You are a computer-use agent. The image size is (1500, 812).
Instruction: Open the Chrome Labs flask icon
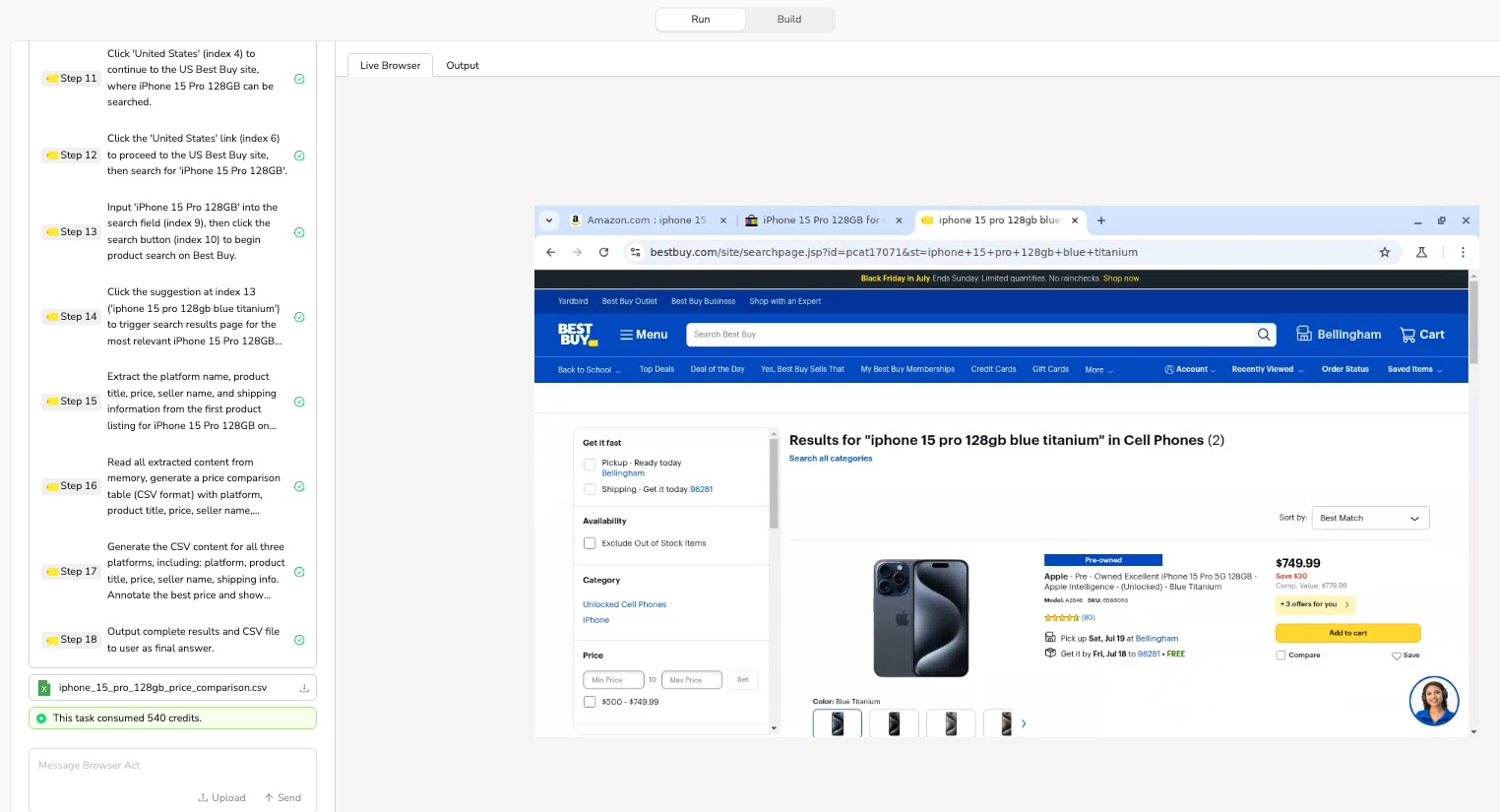[x=1421, y=252]
